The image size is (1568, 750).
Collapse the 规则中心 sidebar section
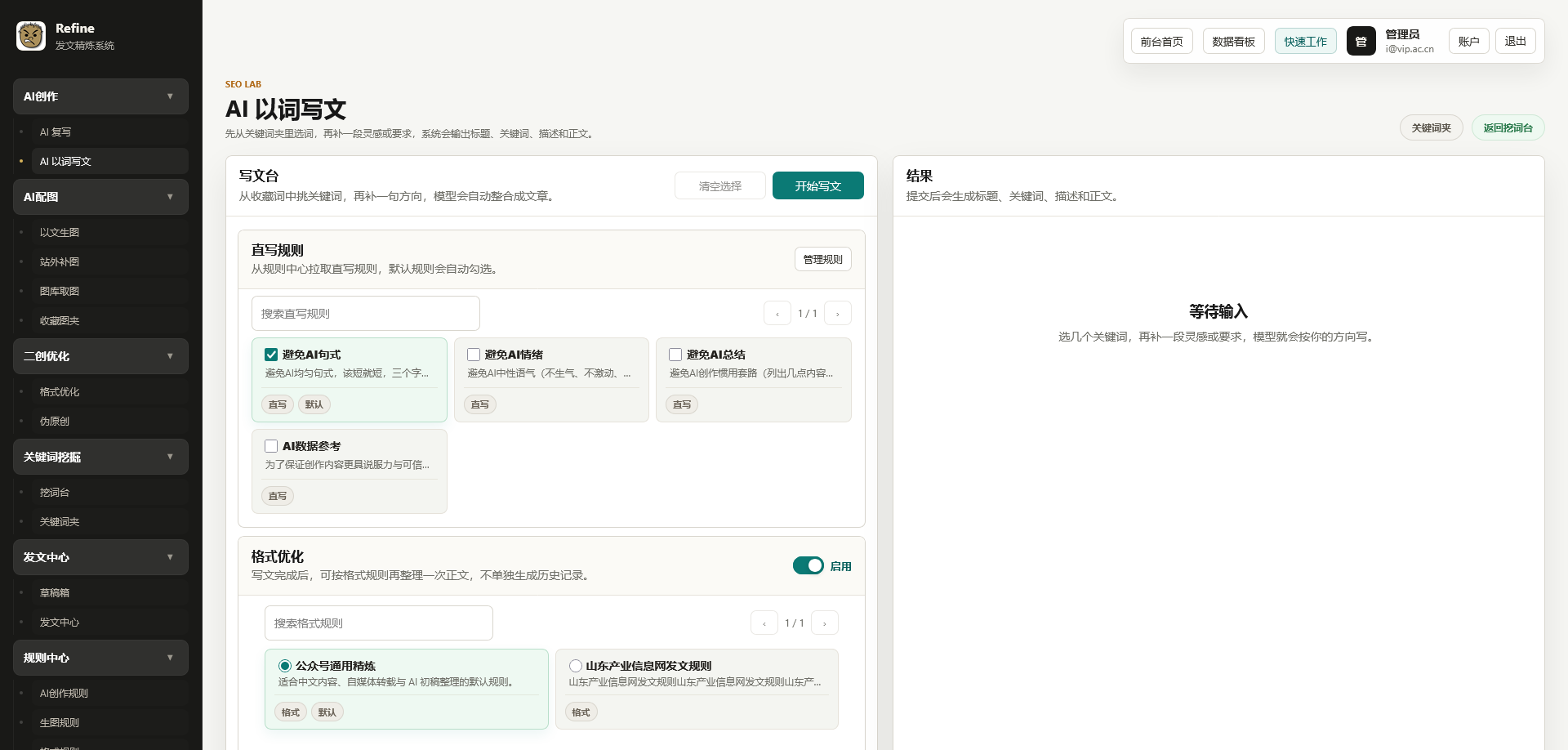pyautogui.click(x=100, y=658)
